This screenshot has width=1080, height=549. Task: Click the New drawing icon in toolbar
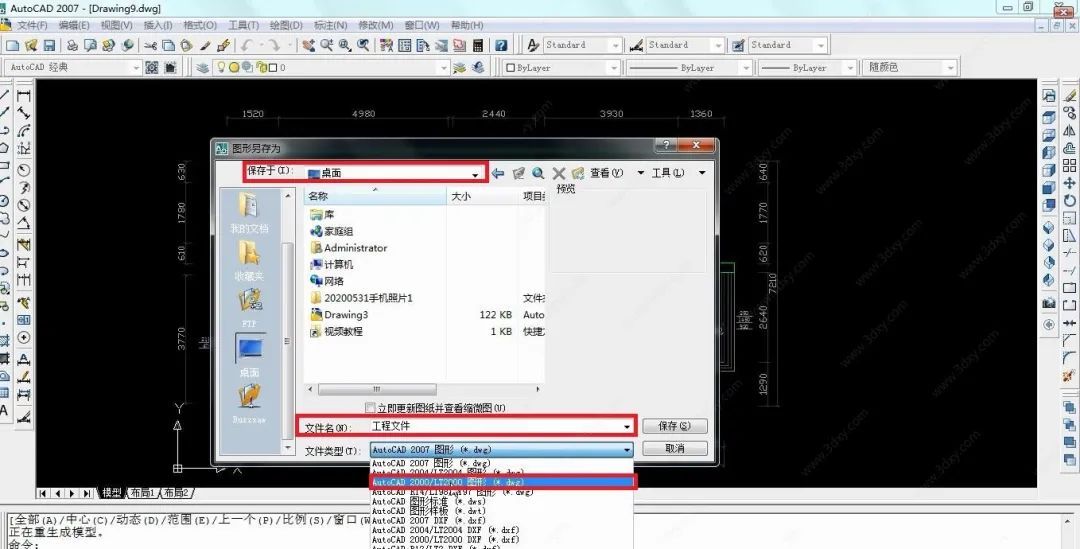tap(12, 45)
